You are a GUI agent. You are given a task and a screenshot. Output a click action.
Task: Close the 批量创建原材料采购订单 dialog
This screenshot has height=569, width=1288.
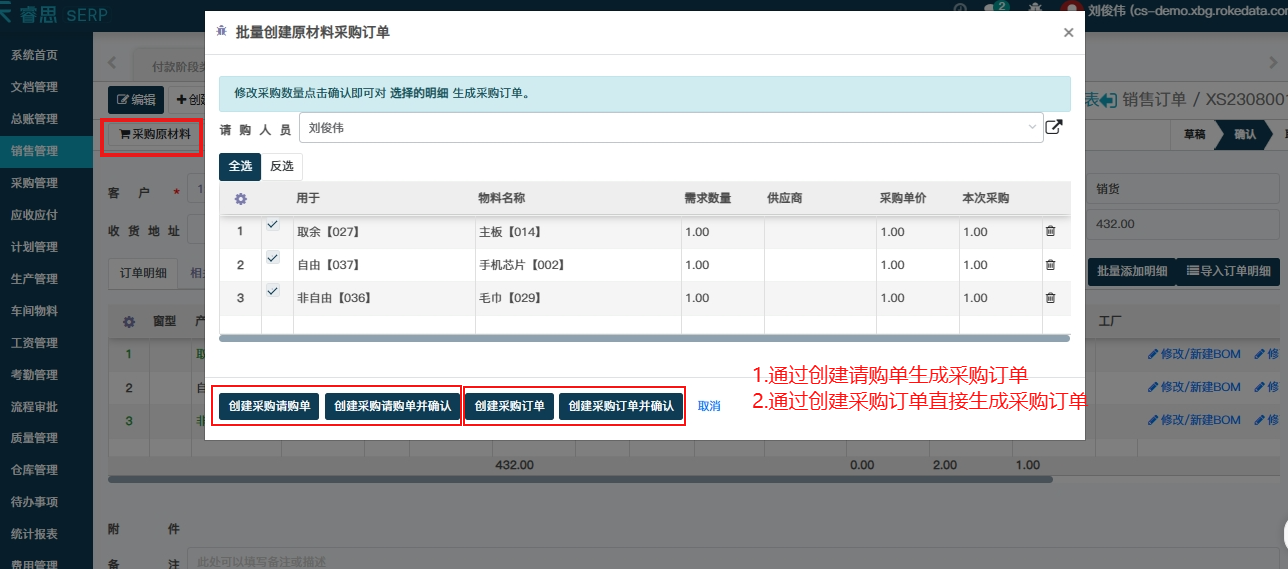[1068, 33]
